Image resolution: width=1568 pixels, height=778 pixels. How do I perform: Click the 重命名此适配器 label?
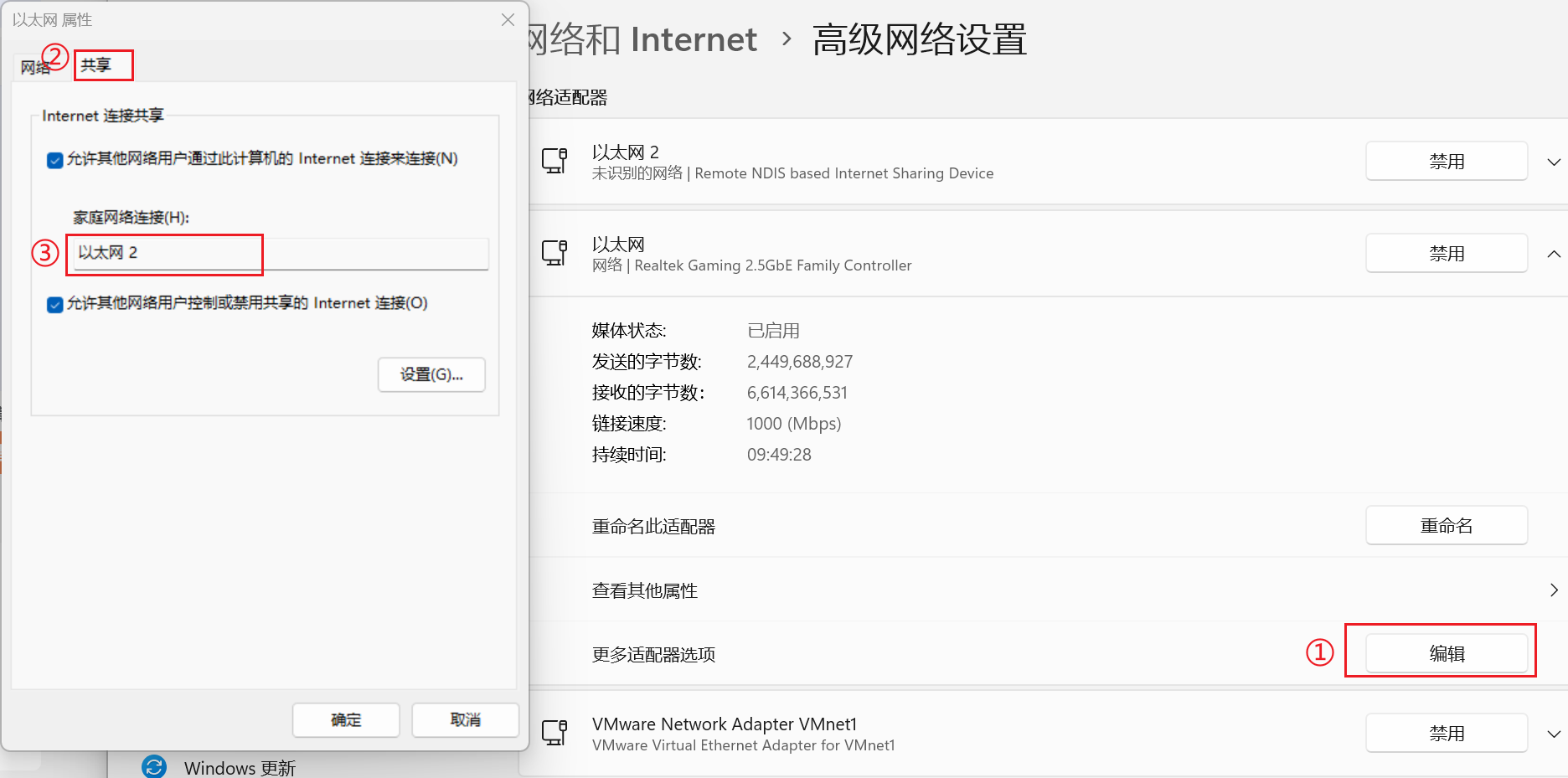pyautogui.click(x=653, y=527)
